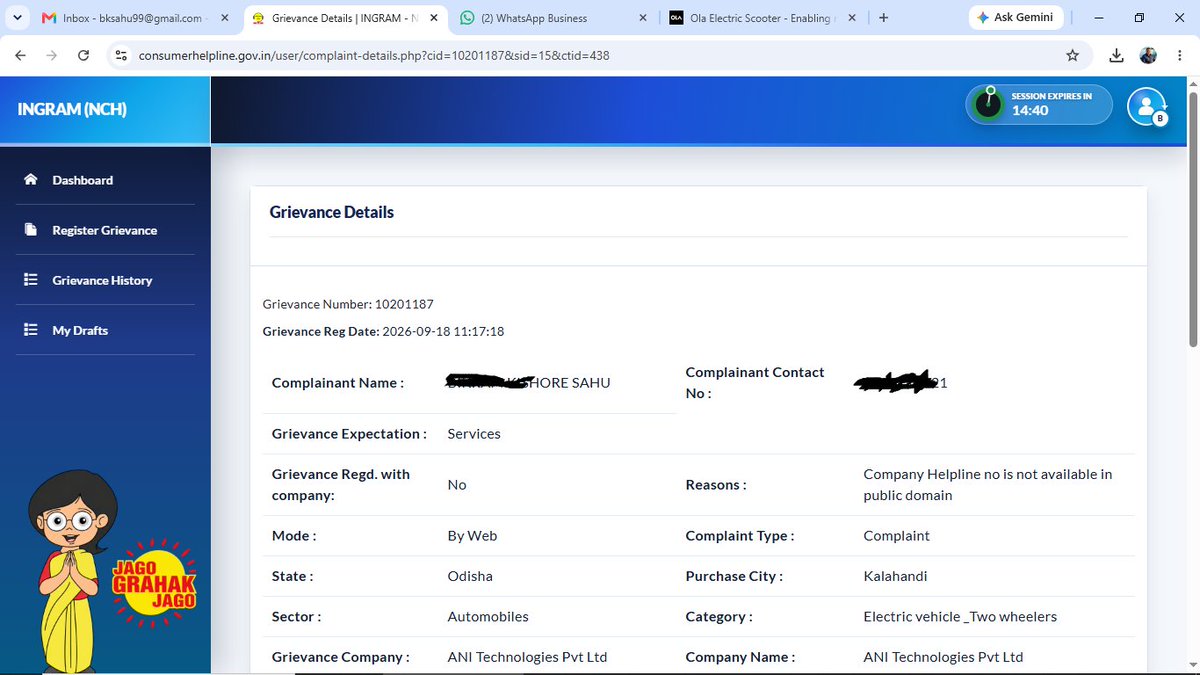
Task: Expand the tab search dropdown arrow
Action: pyautogui.click(x=17, y=18)
